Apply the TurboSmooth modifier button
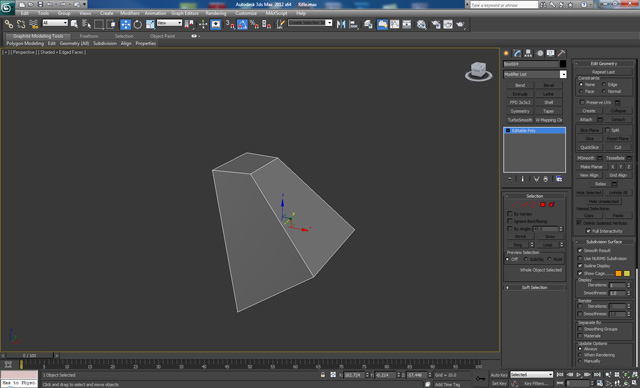Image resolution: width=640 pixels, height=388 pixels. click(520, 120)
